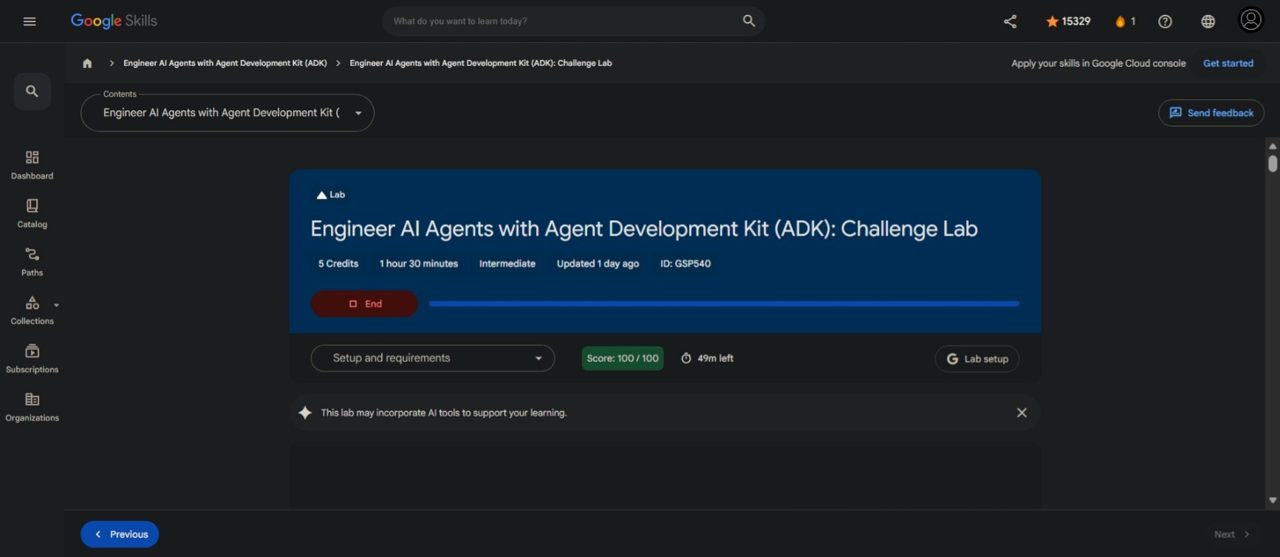The height and width of the screenshot is (557, 1280).
Task: Click the red End lab button
Action: pyautogui.click(x=364, y=304)
